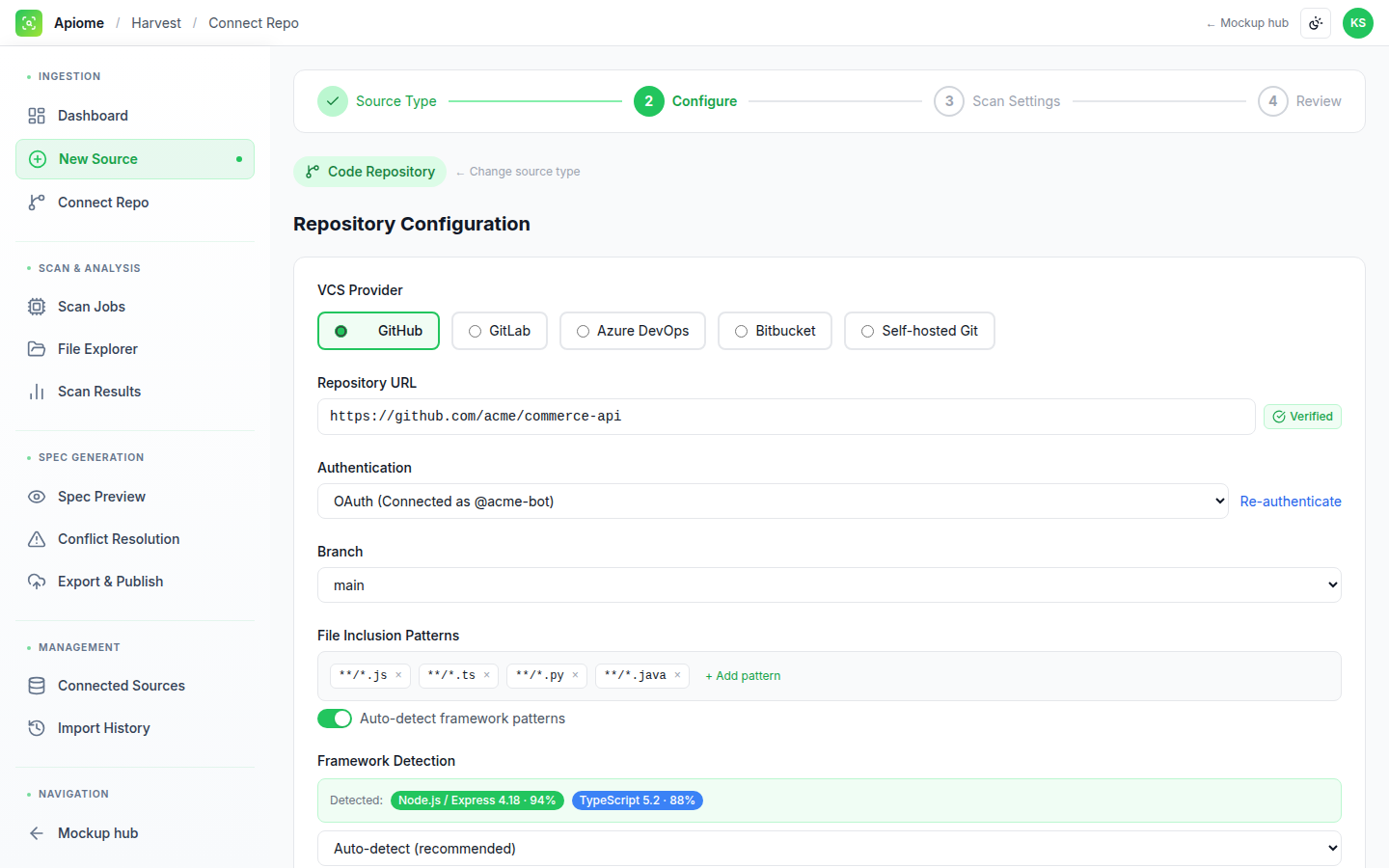This screenshot has width=1389, height=868.
Task: Click Re-authenticate link
Action: click(1291, 502)
